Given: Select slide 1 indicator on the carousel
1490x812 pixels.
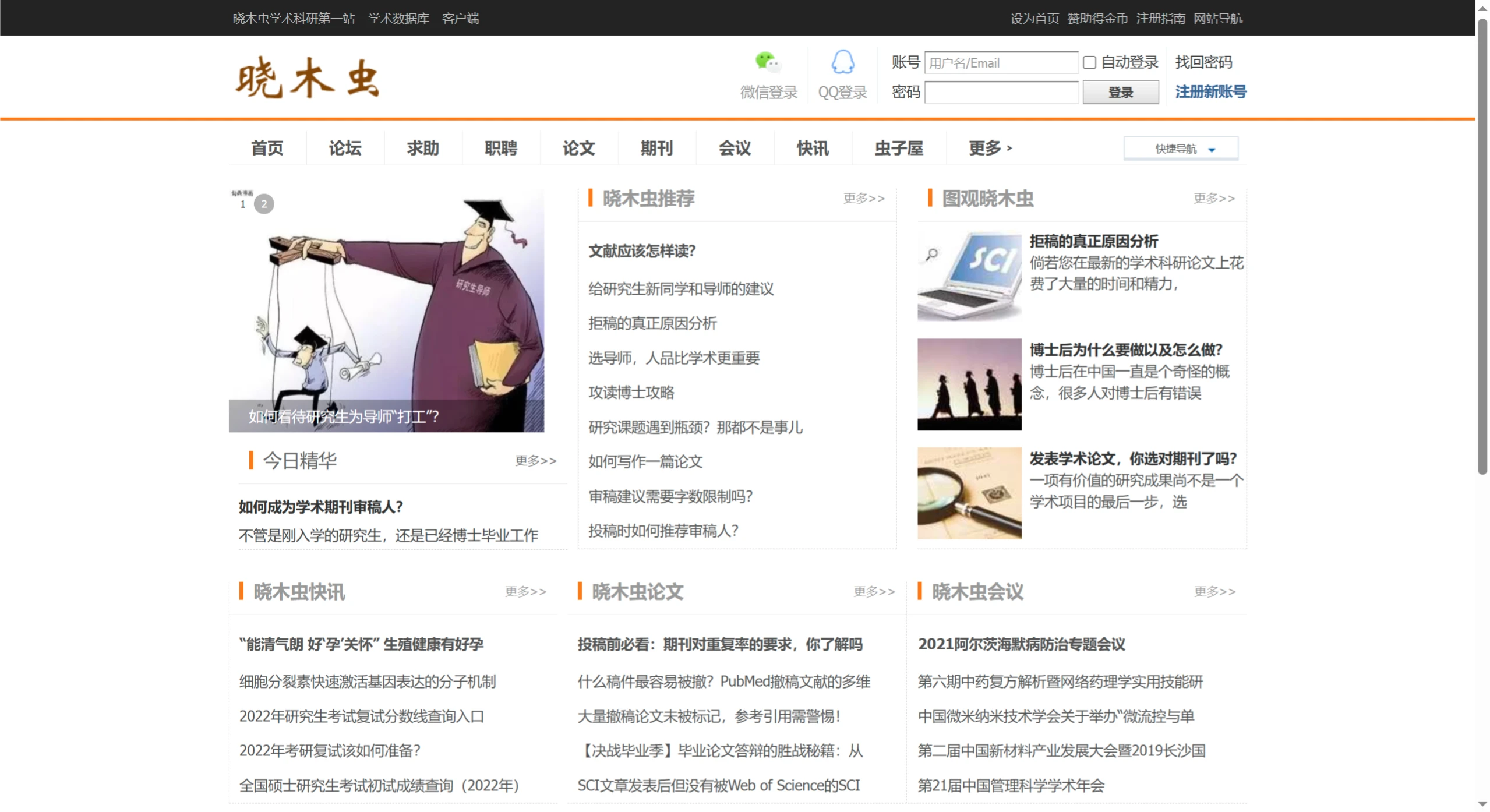Looking at the screenshot, I should 243,204.
